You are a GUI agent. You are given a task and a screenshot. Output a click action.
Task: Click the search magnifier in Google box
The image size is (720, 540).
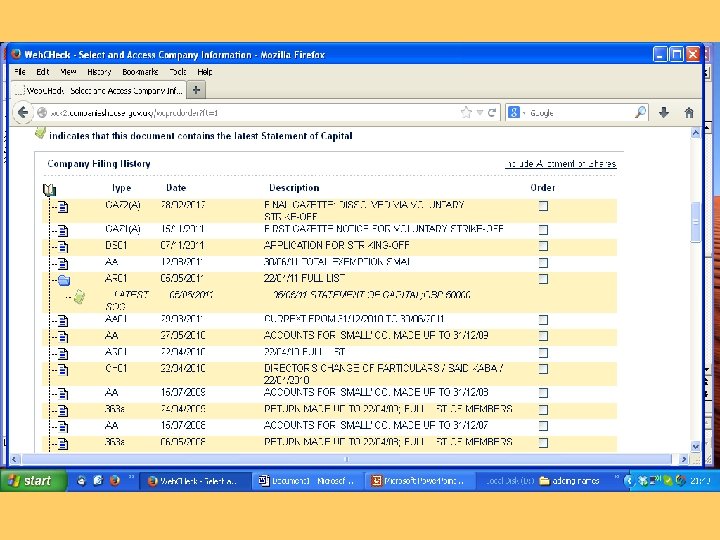pyautogui.click(x=640, y=112)
